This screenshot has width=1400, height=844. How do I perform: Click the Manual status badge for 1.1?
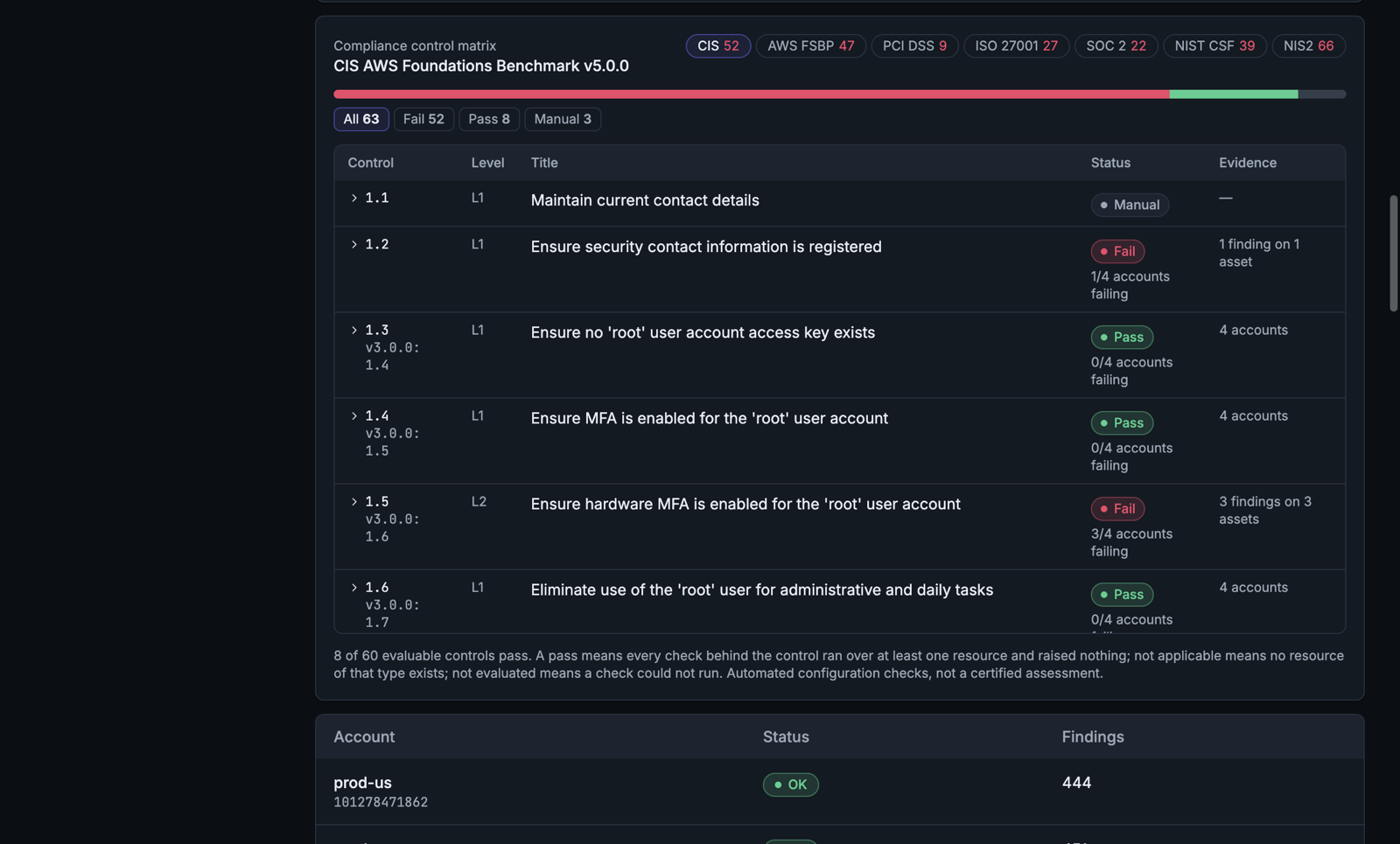1130,205
